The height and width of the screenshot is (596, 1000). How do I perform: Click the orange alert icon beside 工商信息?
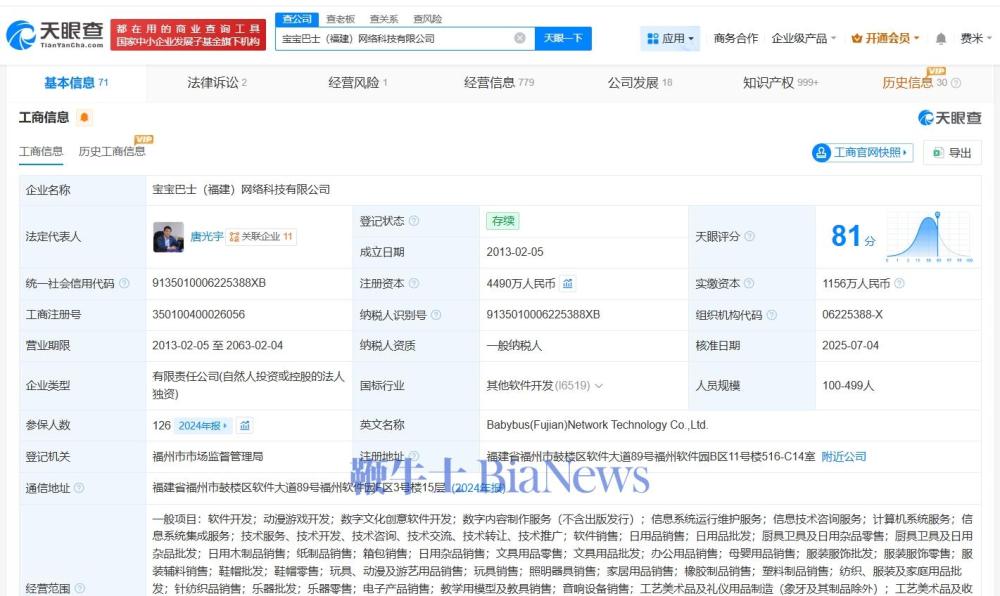point(85,118)
